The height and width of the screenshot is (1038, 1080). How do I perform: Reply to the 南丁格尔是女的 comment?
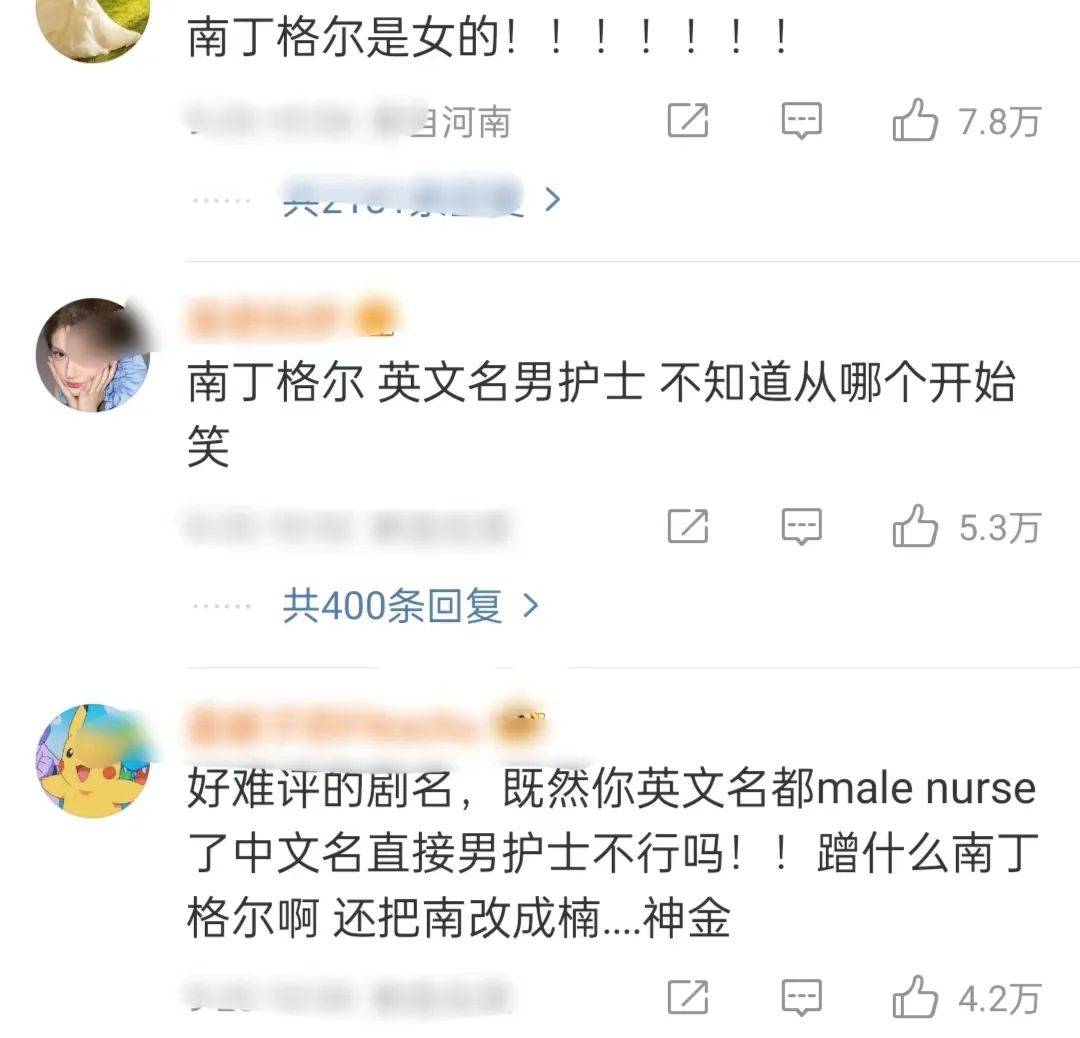(802, 121)
